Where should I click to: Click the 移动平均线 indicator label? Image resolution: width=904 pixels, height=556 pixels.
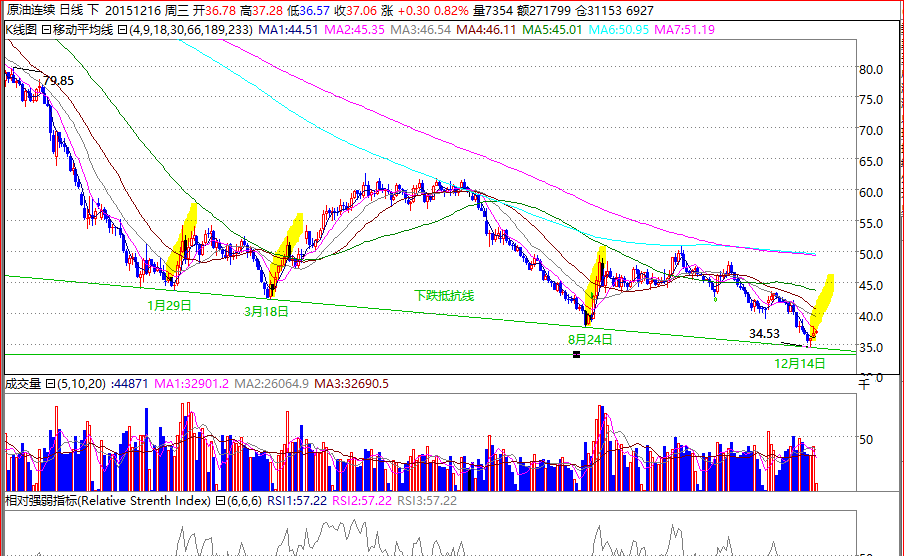[83, 30]
